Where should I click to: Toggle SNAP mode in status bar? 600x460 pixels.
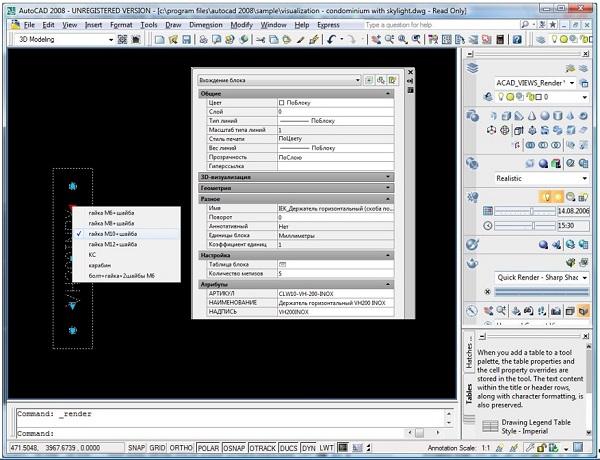[136, 448]
